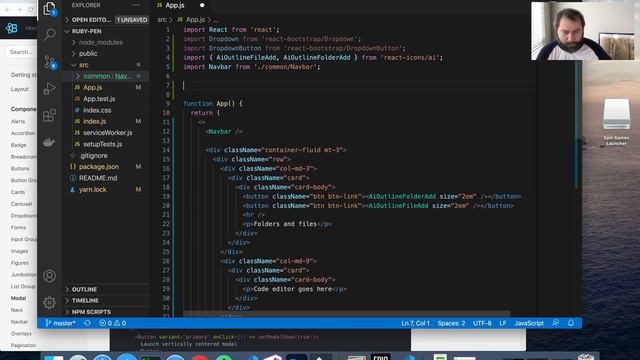
Task: Open App.test.js file
Action: coord(107,99)
